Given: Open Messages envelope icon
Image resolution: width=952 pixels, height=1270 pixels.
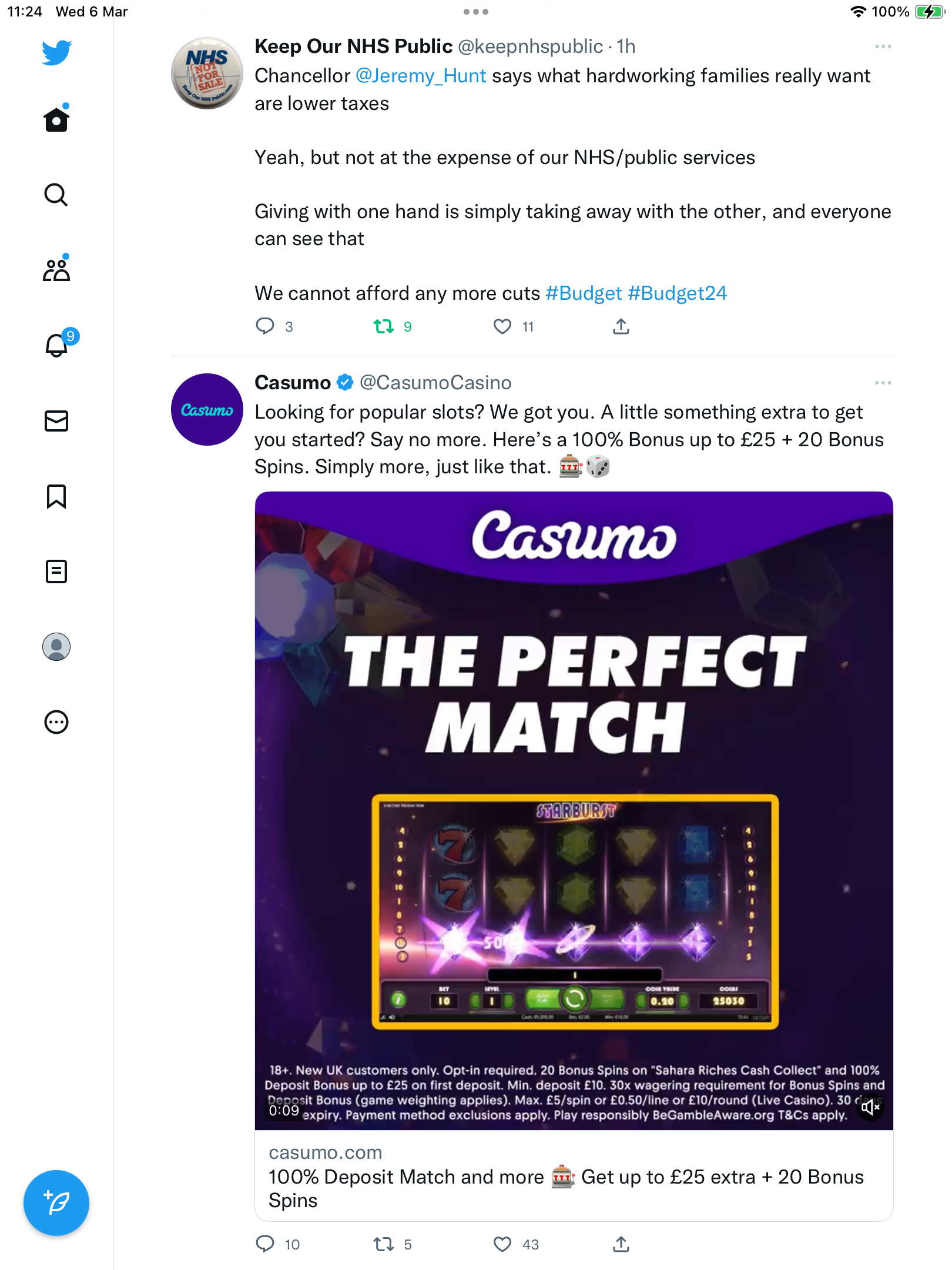Looking at the screenshot, I should tap(56, 421).
